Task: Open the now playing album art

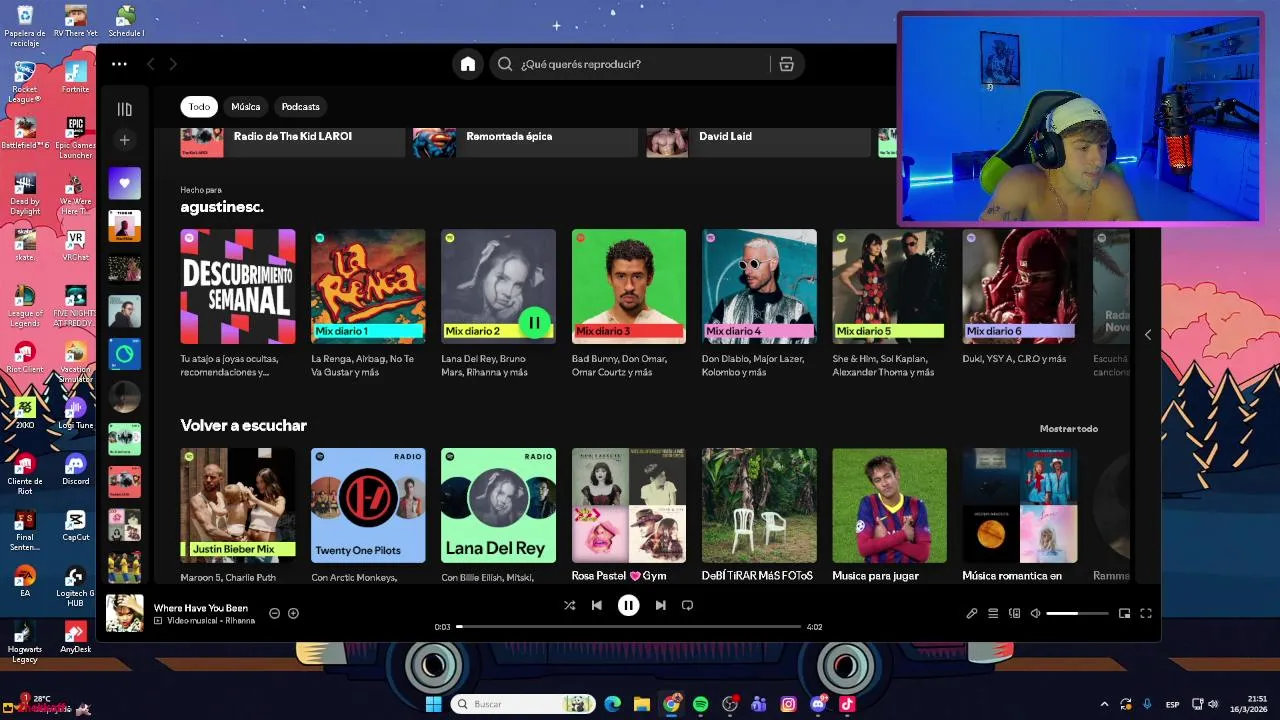Action: tap(125, 613)
